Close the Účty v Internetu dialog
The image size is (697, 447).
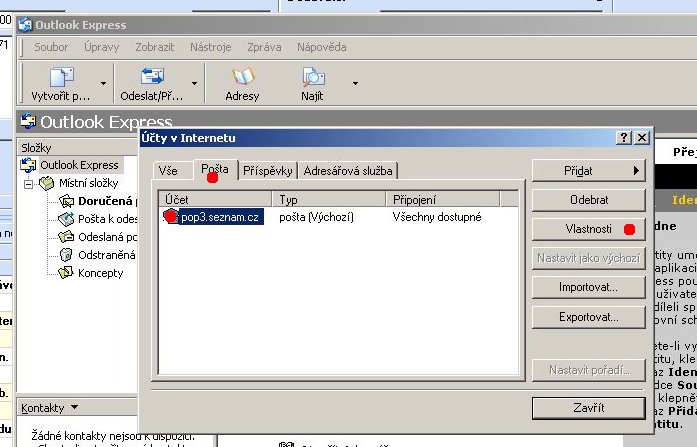[x=642, y=138]
